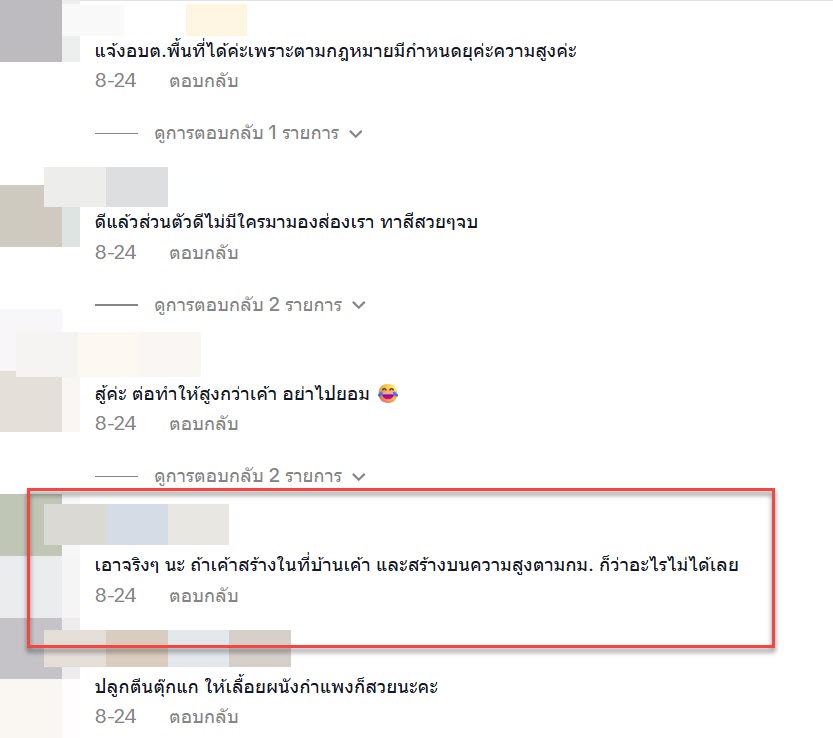This screenshot has width=833, height=738.
Task: Click blurred username above ดีแล้วส่วนตัวดี comment
Action: click(106, 186)
